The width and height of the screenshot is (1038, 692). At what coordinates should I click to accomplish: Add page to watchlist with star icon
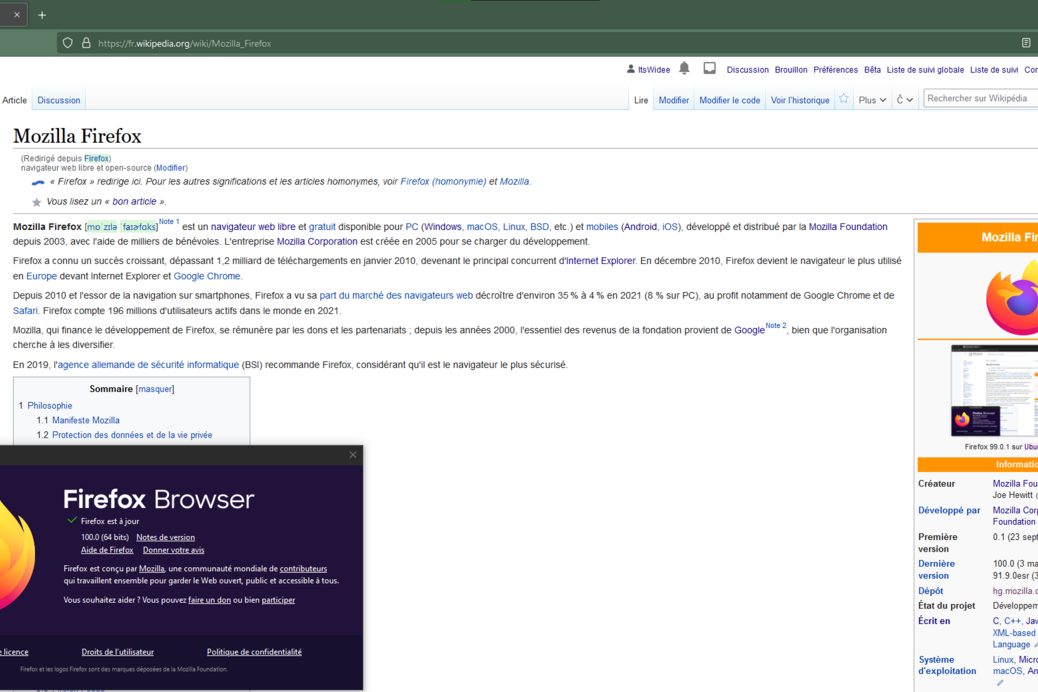click(843, 99)
